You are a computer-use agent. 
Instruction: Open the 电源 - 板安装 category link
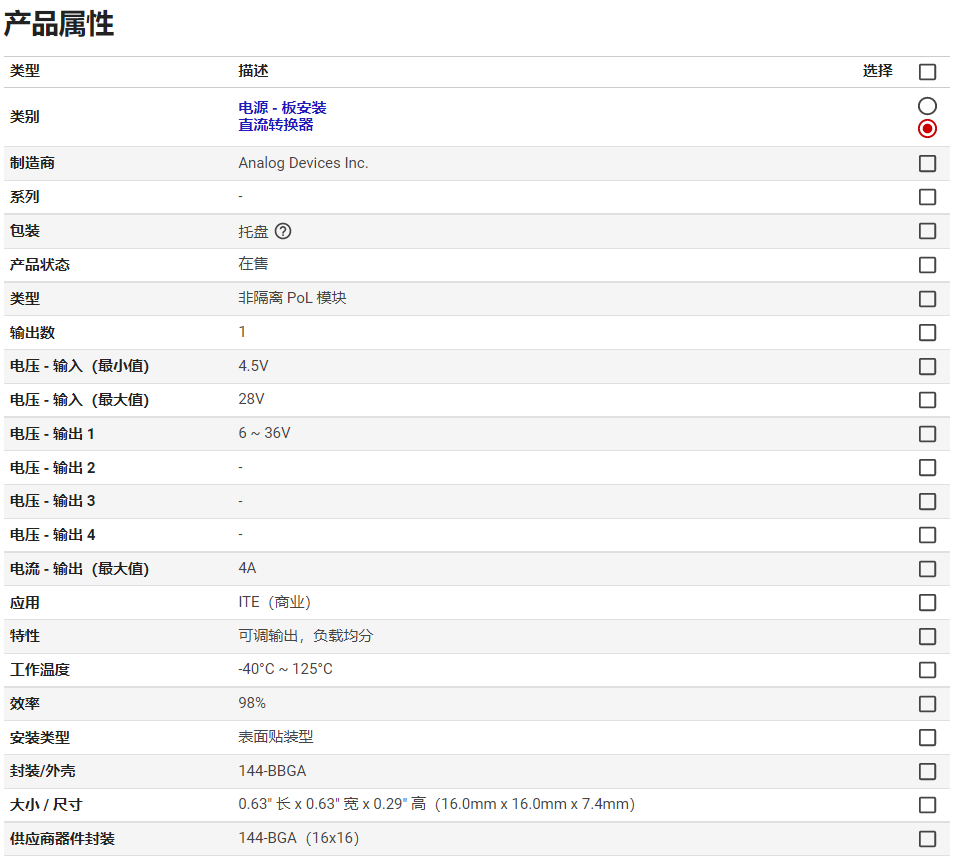(x=282, y=108)
